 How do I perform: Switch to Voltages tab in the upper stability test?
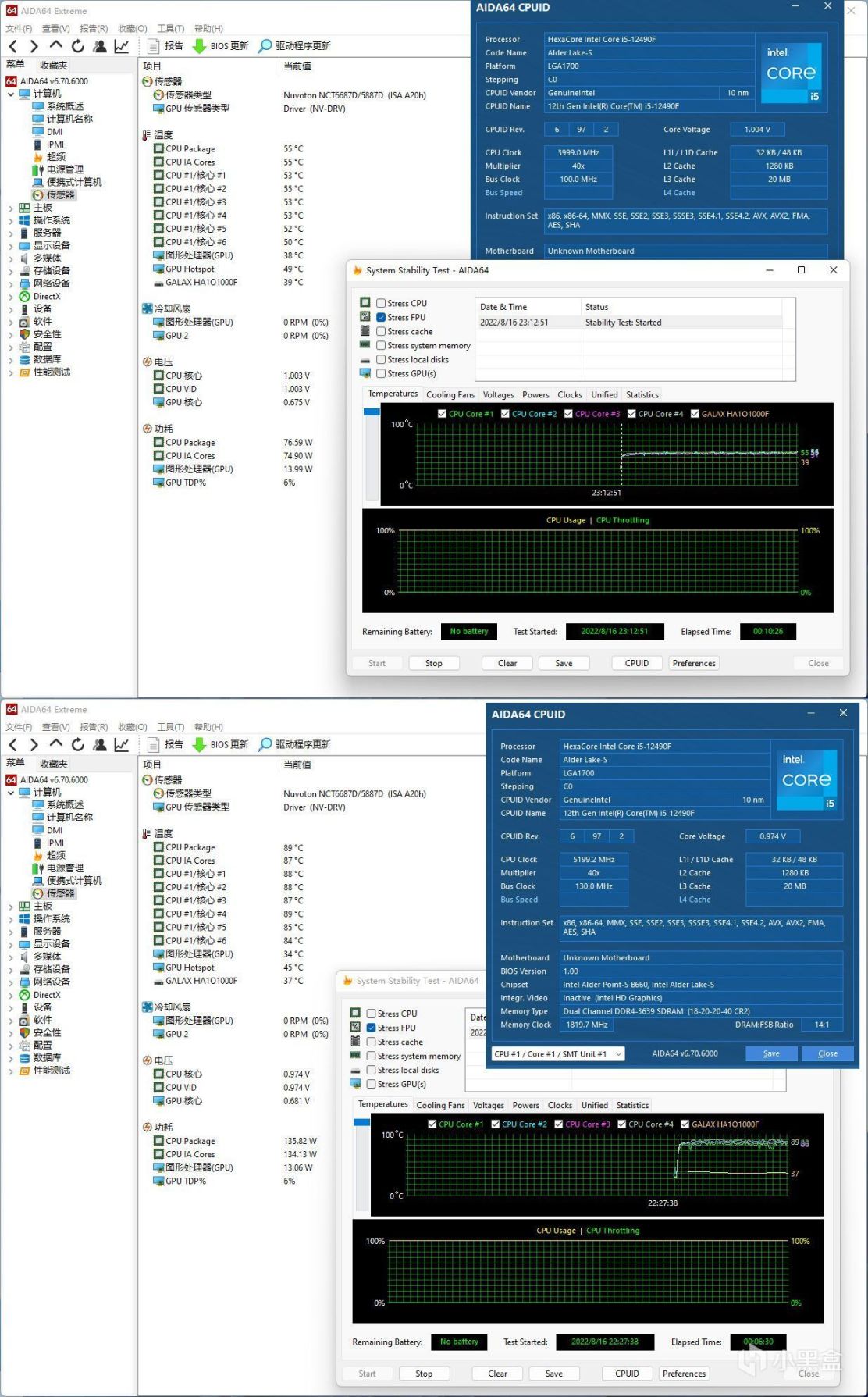pos(498,395)
